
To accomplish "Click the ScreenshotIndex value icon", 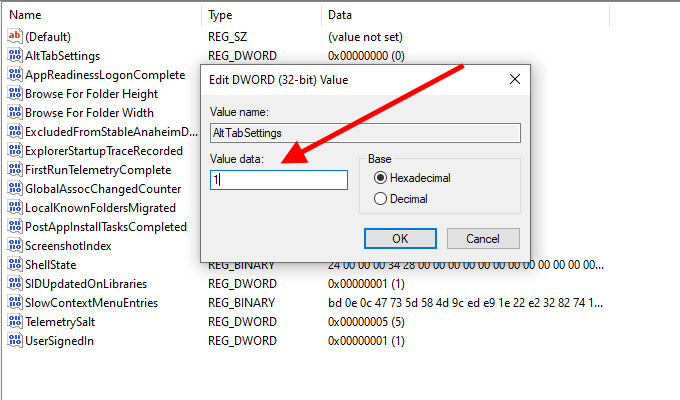I will pos(14,245).
